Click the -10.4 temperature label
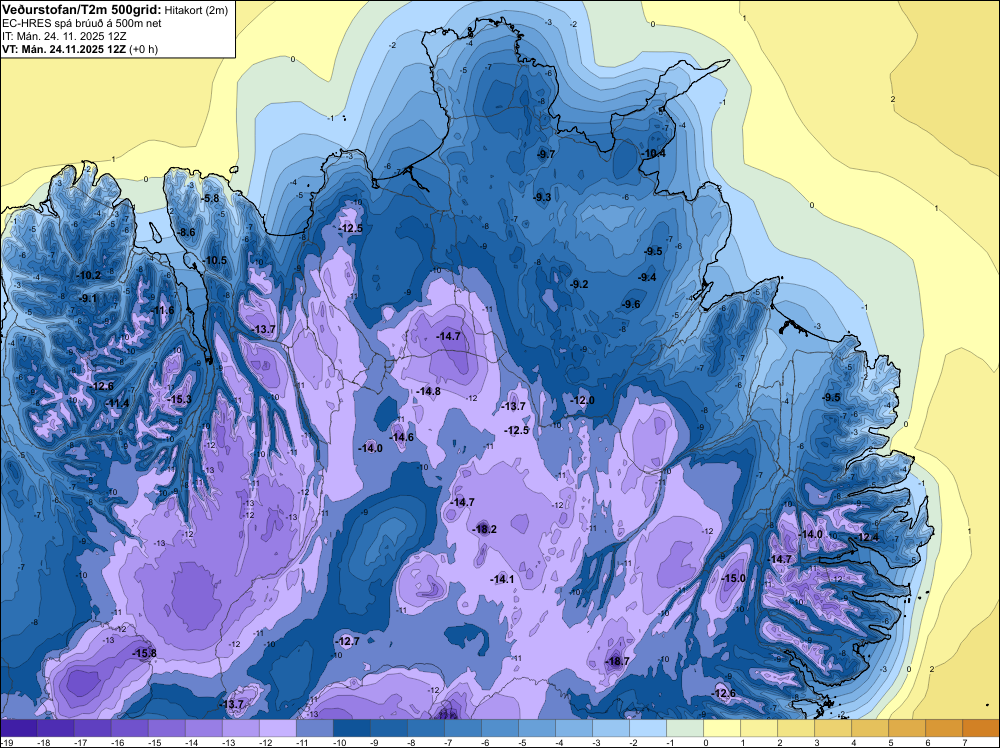Screen dimensions: 1000x748 click(653, 154)
